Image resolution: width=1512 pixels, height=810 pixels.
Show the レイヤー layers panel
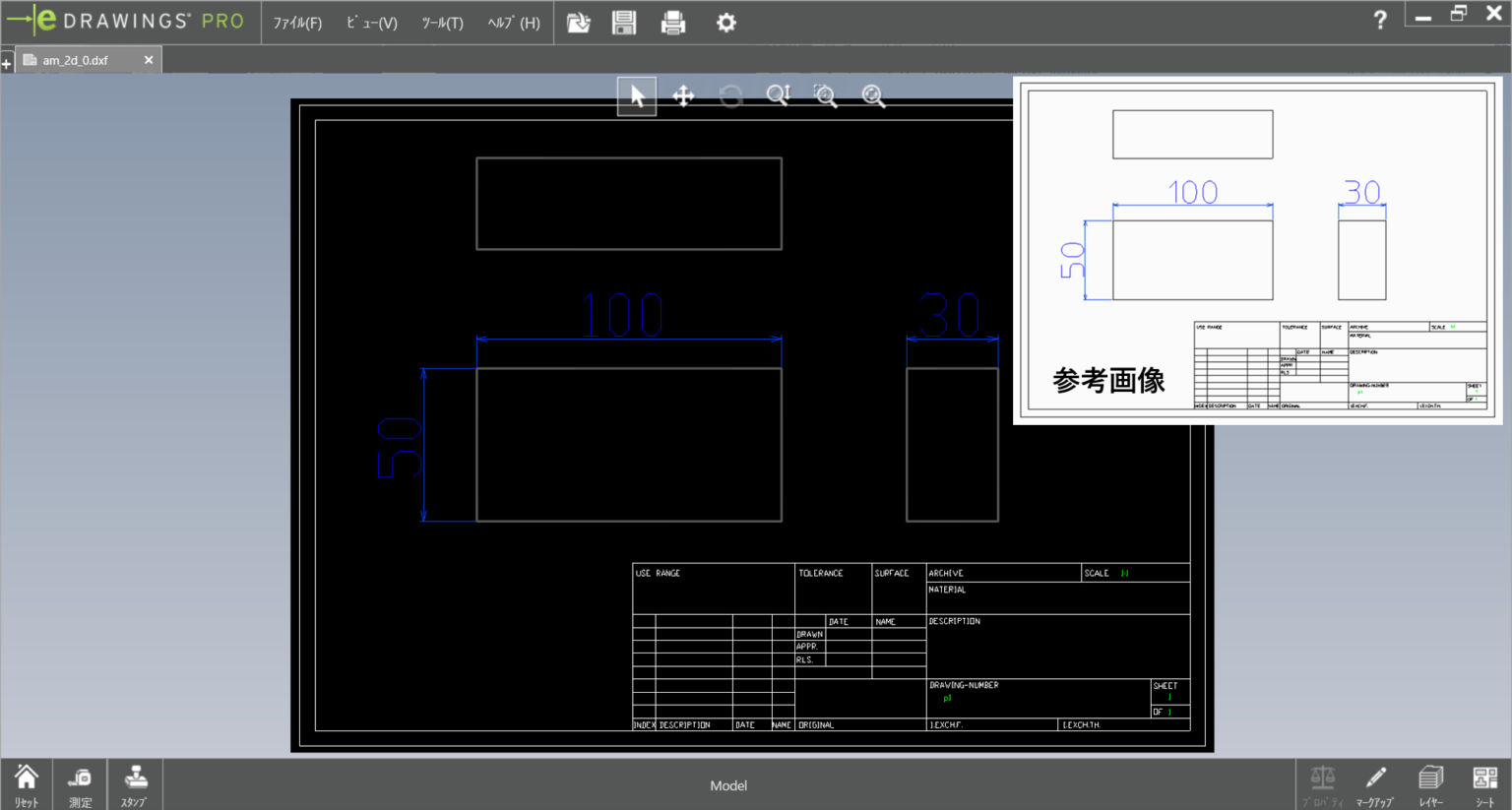point(1430,782)
